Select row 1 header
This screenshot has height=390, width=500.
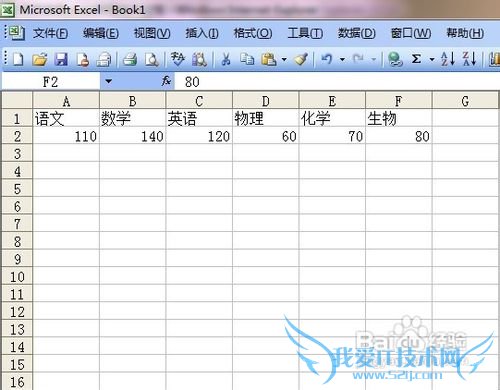[17, 118]
